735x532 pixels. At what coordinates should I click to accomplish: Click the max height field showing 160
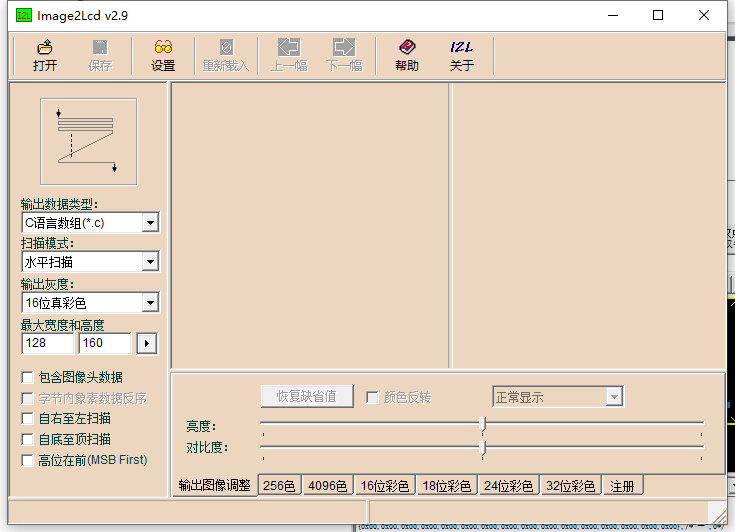[x=105, y=343]
